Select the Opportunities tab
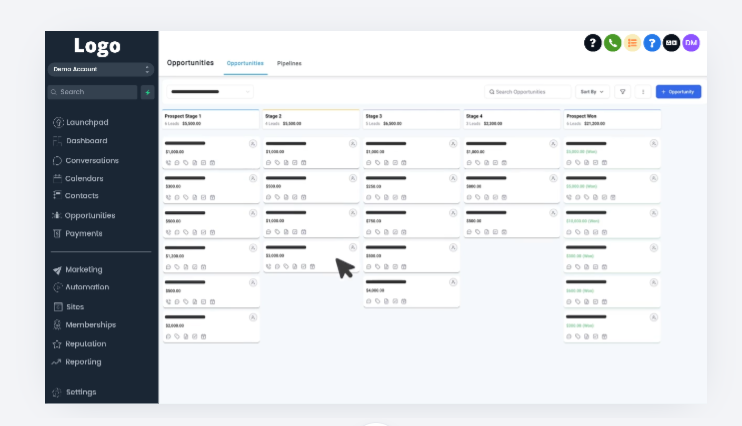Screen dimensions: 742x426 (245, 63)
